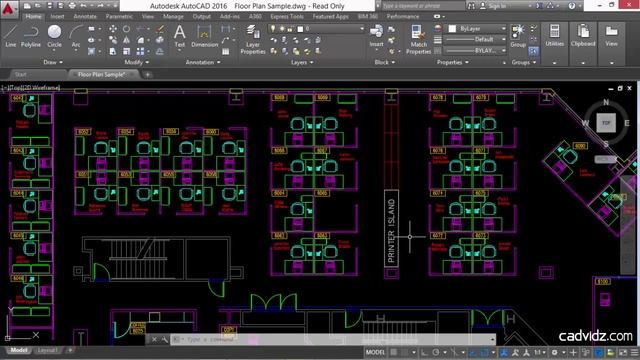Switch to the Insert ribbon tab
Screen dimensions: 640x360
click(x=57, y=16)
